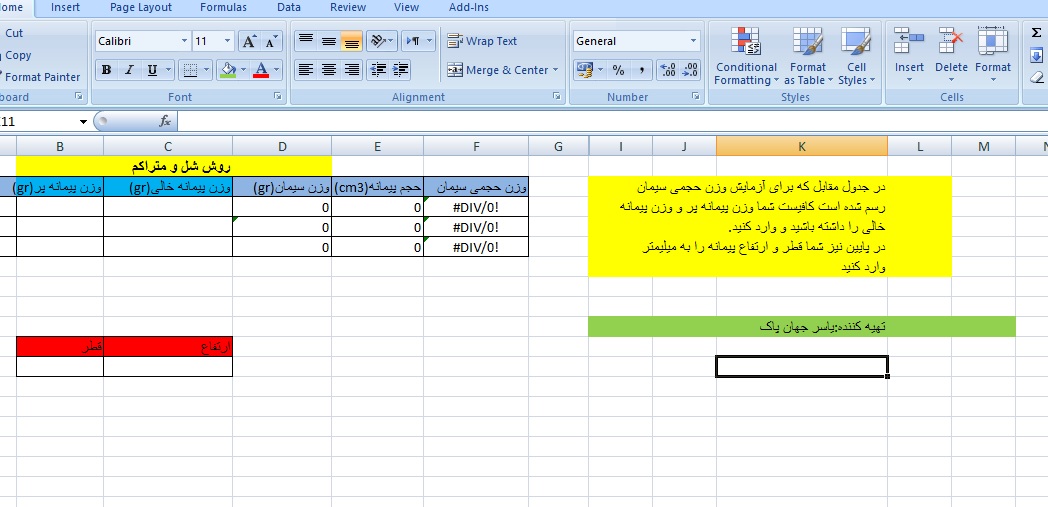
Task: Toggle Bottom Align for cells
Action: pos(351,41)
